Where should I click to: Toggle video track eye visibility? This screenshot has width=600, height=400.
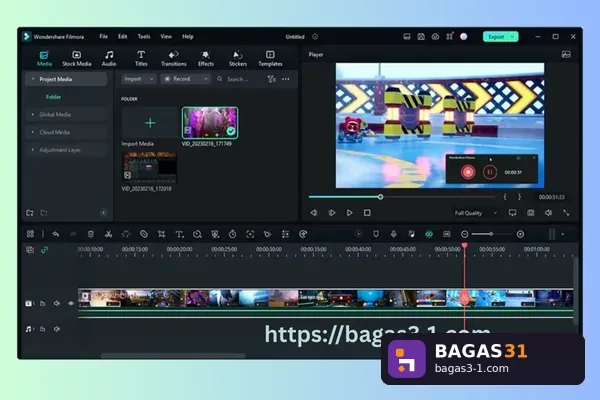tap(71, 303)
